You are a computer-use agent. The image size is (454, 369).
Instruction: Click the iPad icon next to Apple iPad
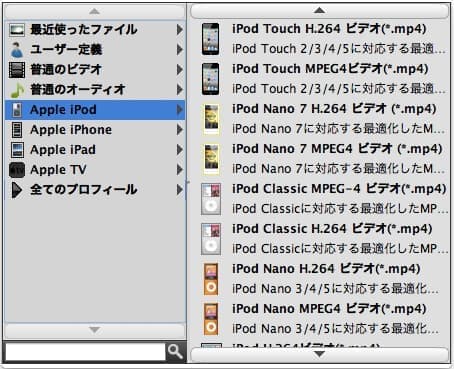17,150
